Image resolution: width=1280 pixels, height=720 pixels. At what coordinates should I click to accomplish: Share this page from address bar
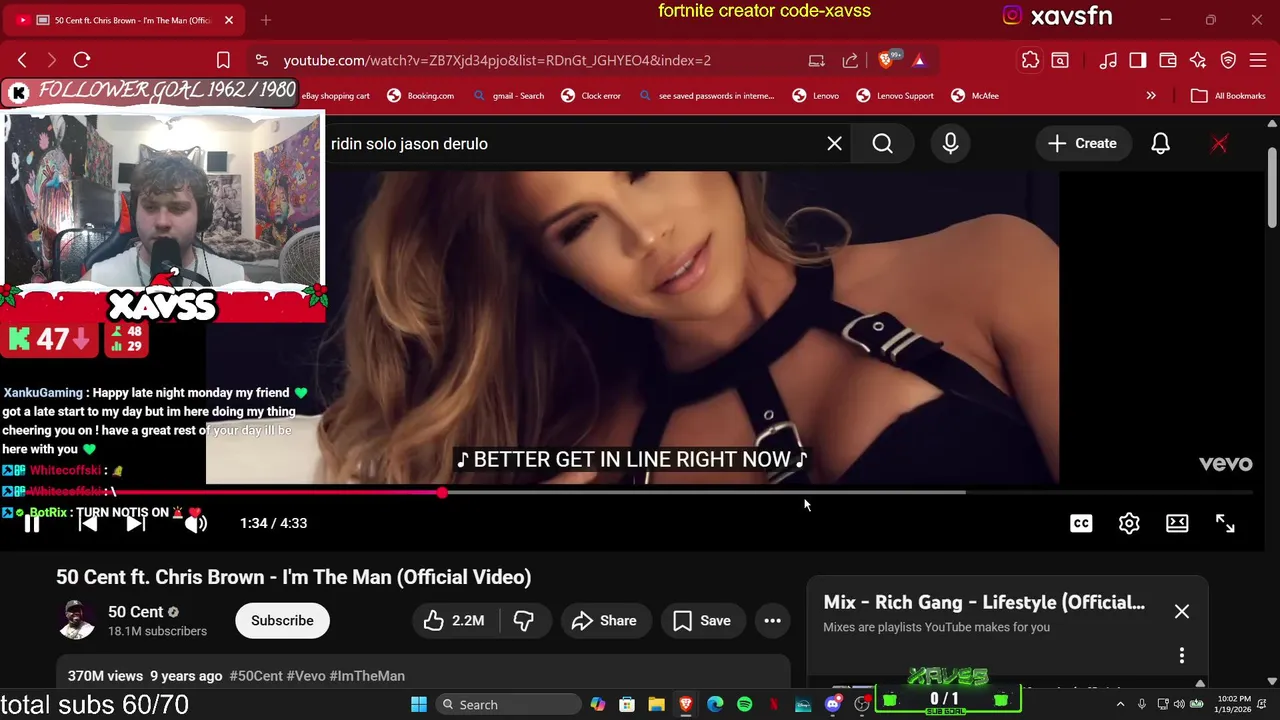pos(850,60)
